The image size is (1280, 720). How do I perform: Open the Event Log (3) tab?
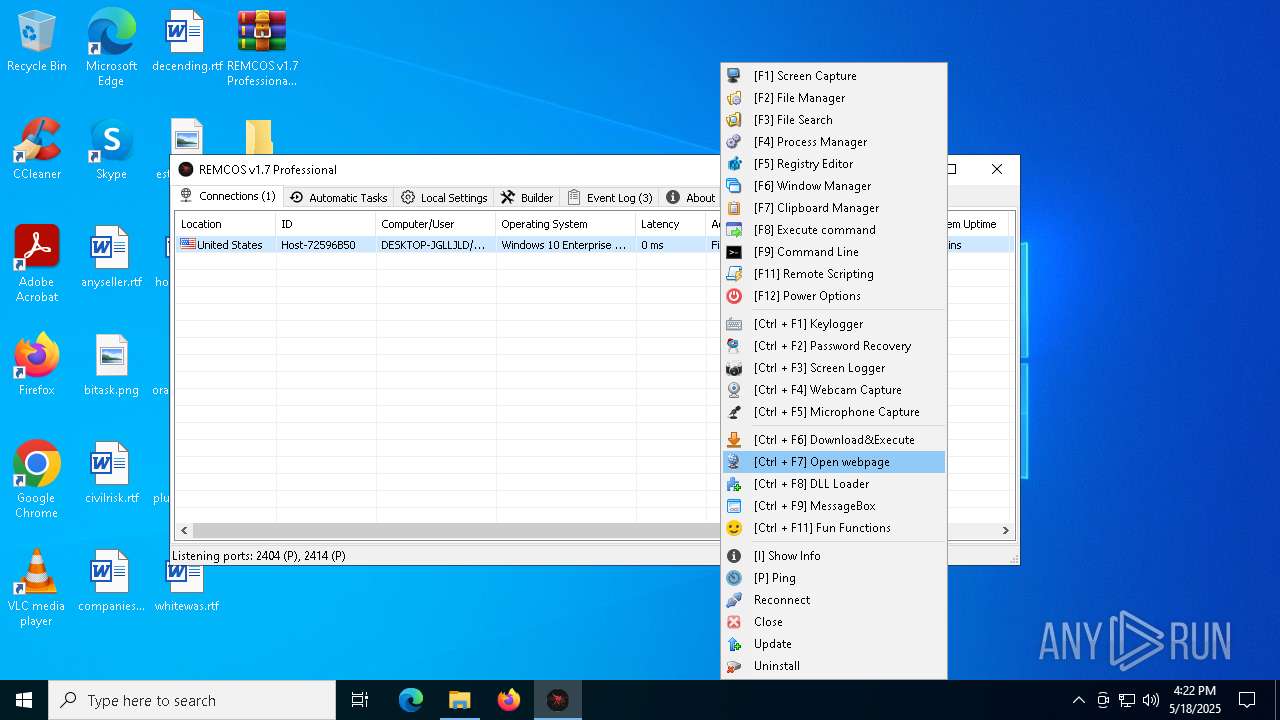click(x=610, y=198)
